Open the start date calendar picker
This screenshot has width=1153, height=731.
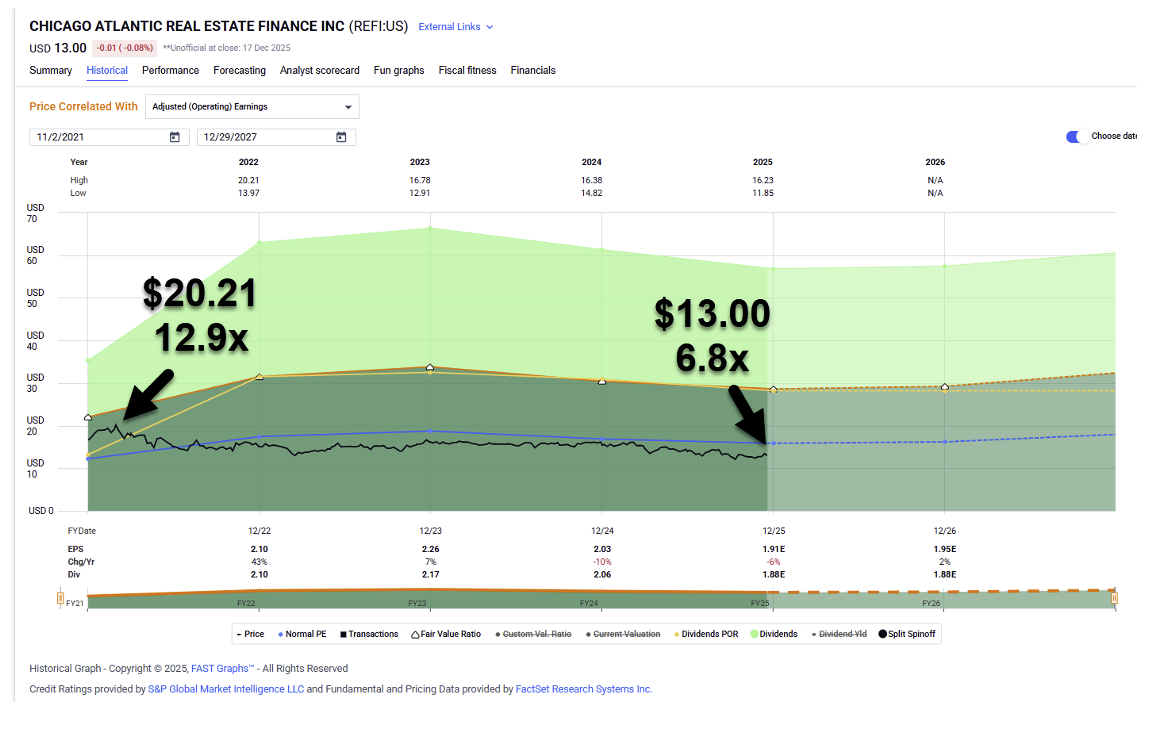(x=175, y=137)
